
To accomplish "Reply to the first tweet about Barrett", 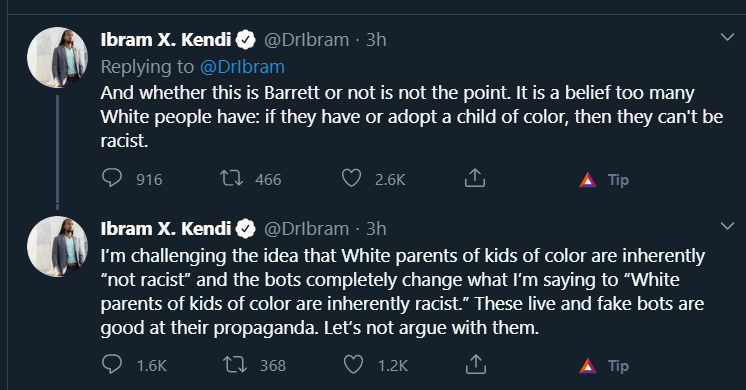I will point(112,178).
